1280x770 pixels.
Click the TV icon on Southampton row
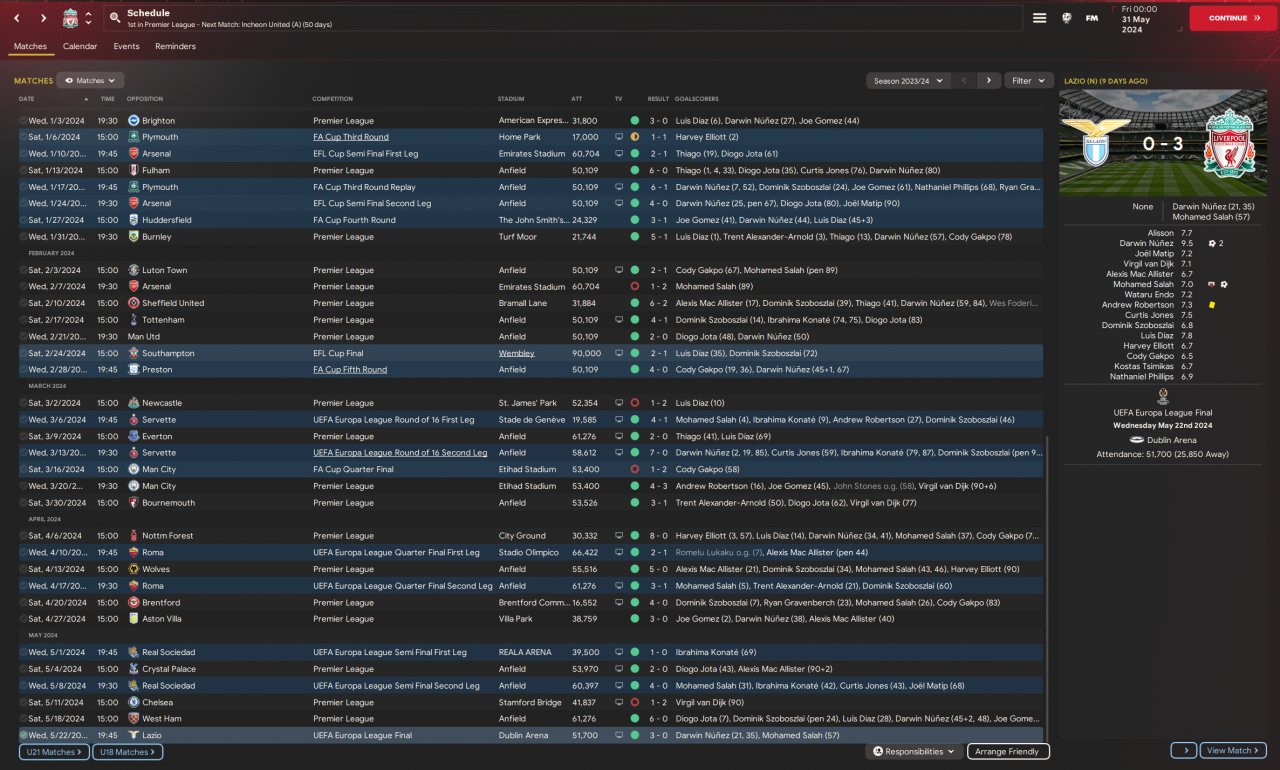click(618, 353)
